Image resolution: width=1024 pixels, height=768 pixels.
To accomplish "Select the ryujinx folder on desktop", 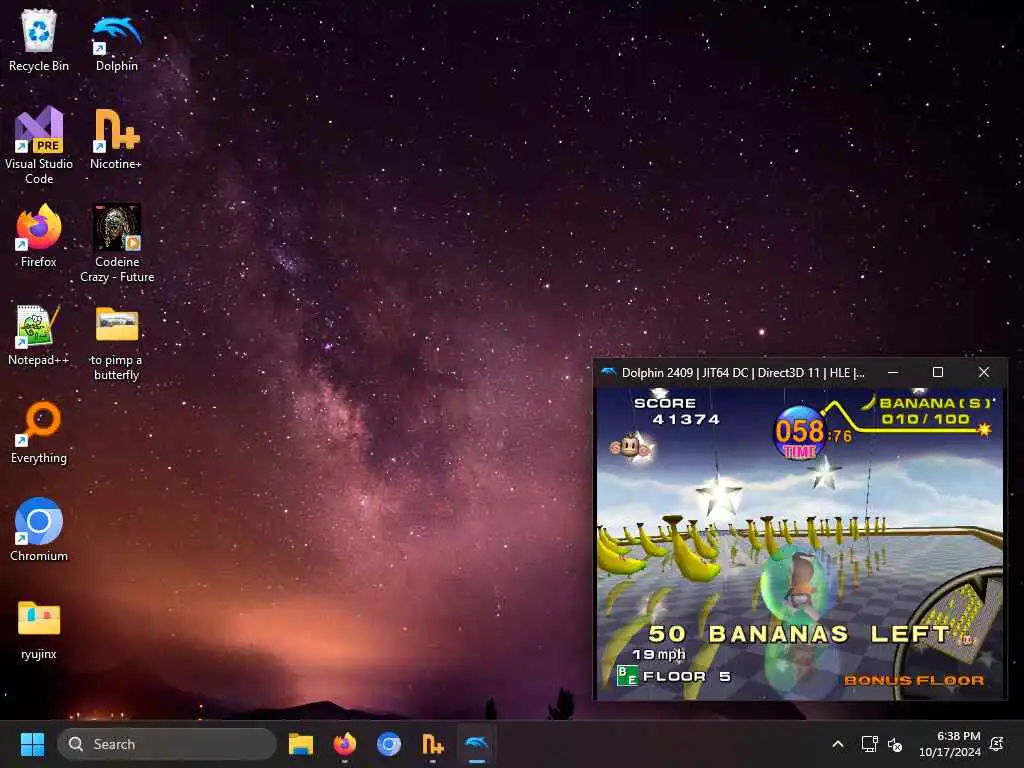I will pyautogui.click(x=39, y=629).
